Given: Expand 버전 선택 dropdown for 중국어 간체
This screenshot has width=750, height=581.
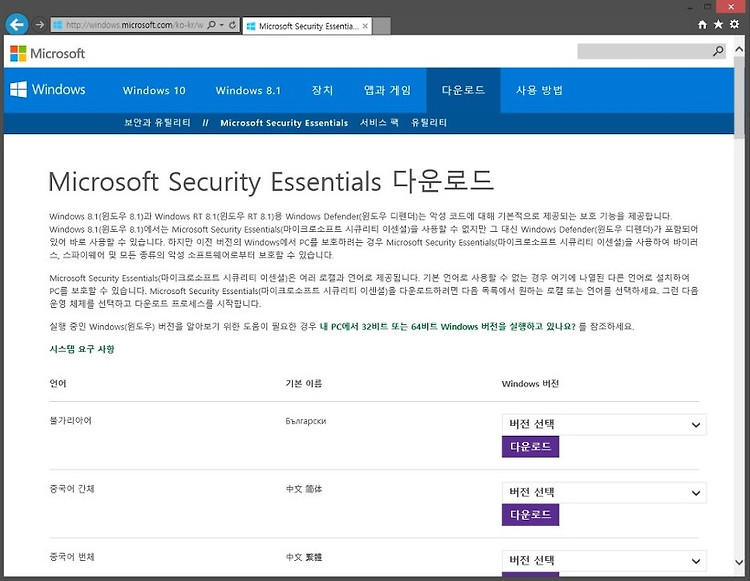Looking at the screenshot, I should (604, 493).
